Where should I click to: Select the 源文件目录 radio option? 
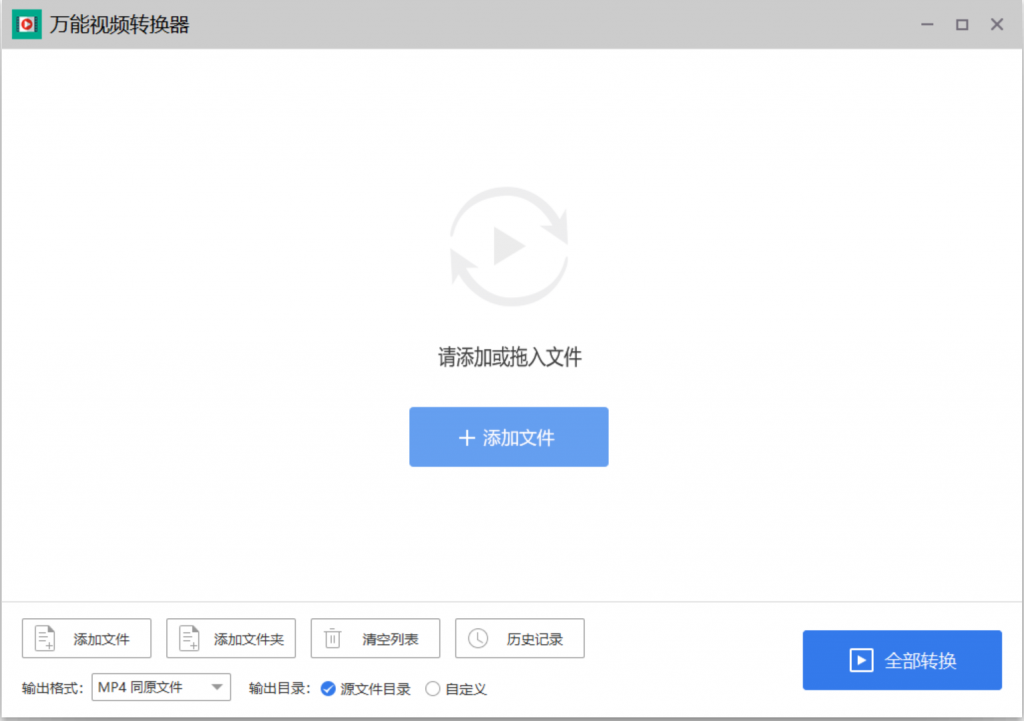coord(365,689)
